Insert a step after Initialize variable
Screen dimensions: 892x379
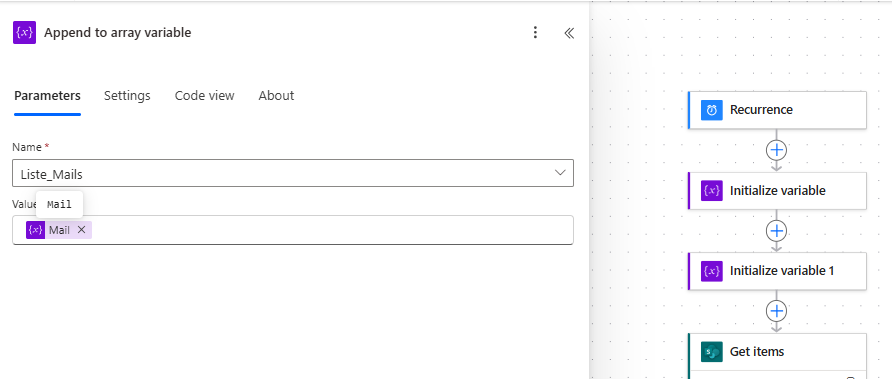pyautogui.click(x=777, y=230)
